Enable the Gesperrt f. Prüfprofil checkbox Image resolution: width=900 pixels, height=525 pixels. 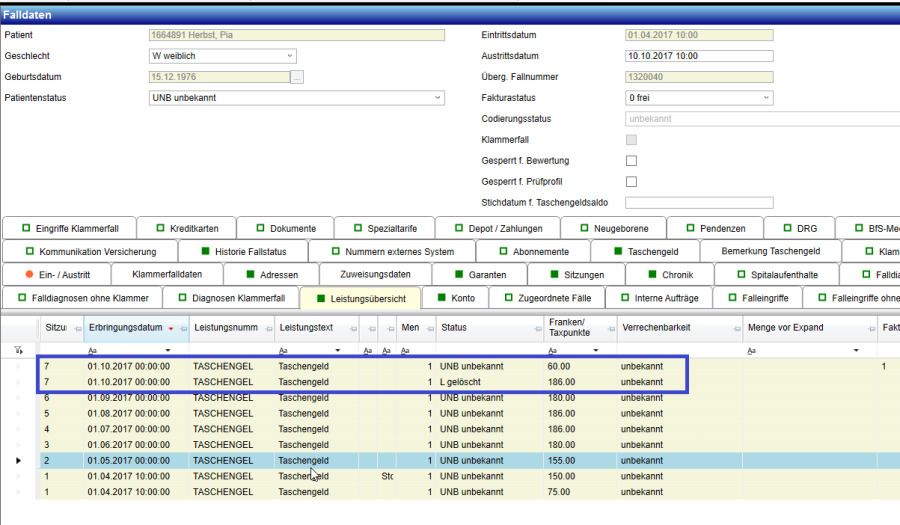coord(631,182)
